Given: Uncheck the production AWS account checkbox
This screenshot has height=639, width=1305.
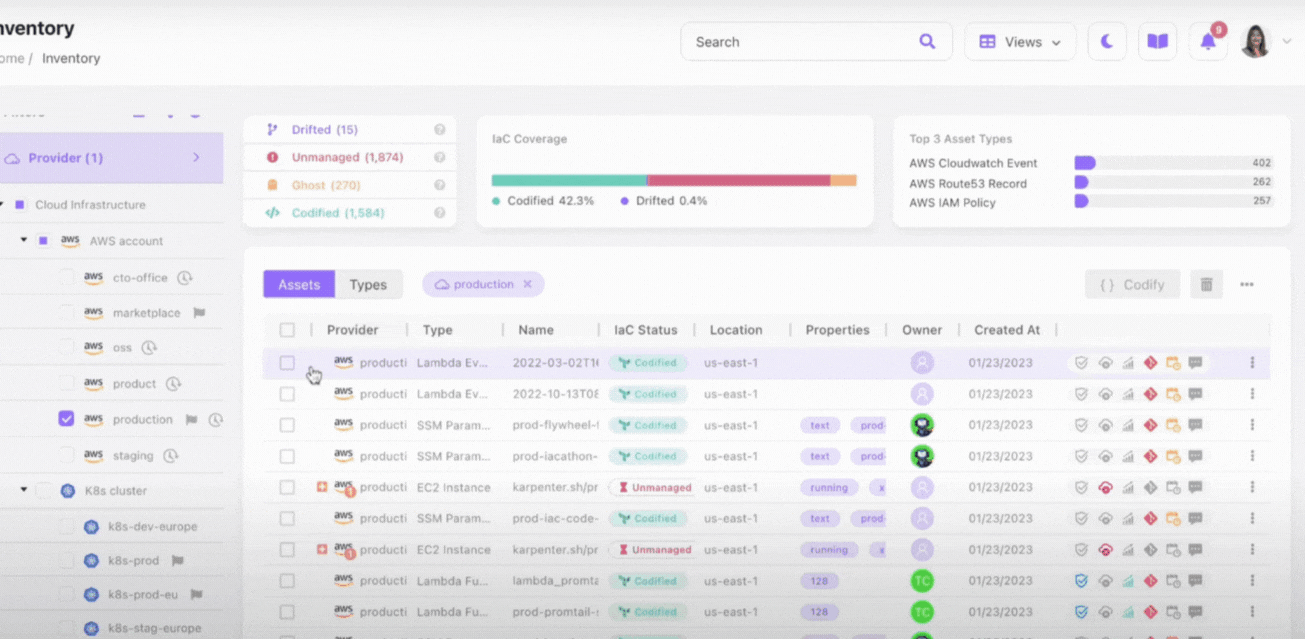Looking at the screenshot, I should 66,419.
